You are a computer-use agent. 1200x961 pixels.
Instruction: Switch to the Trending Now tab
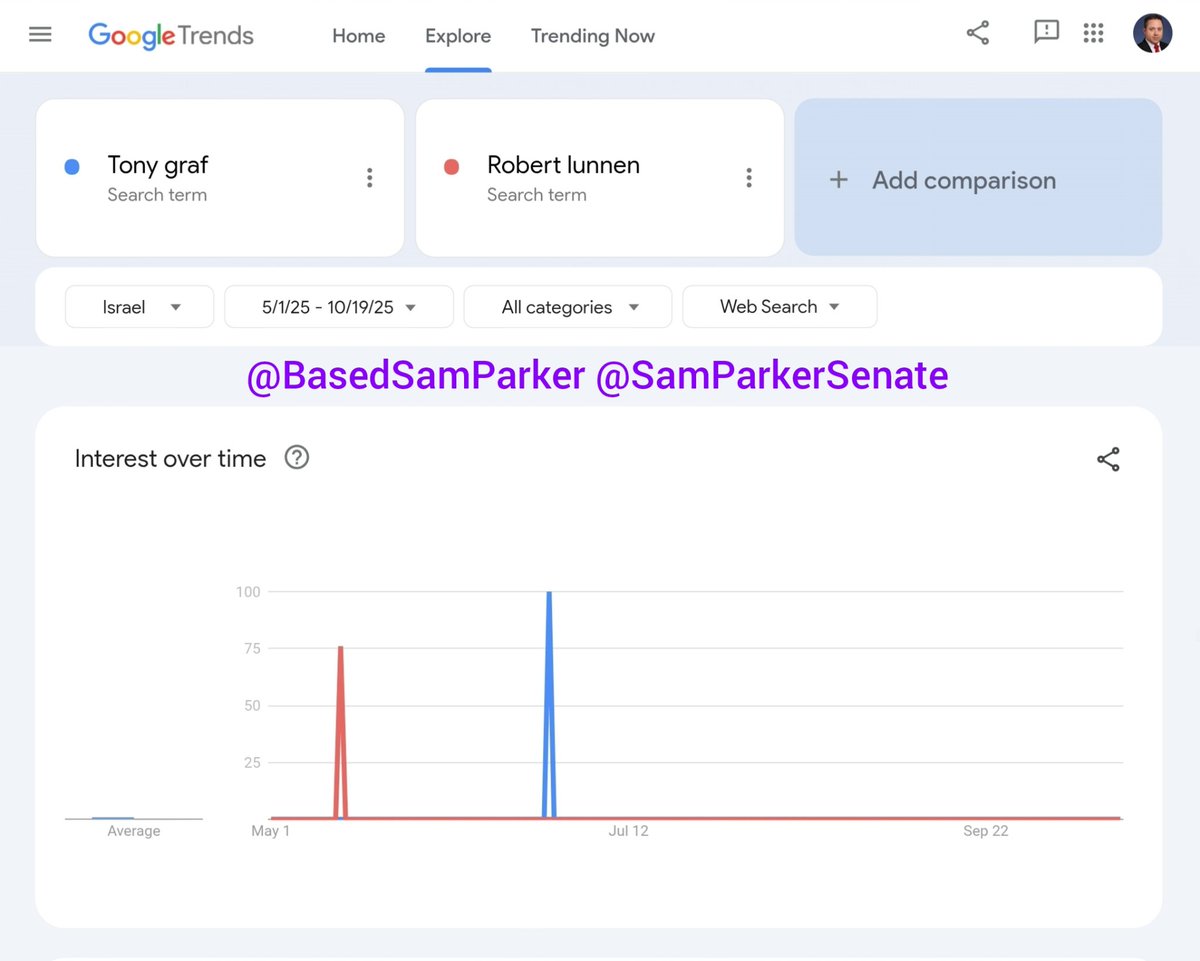point(592,36)
